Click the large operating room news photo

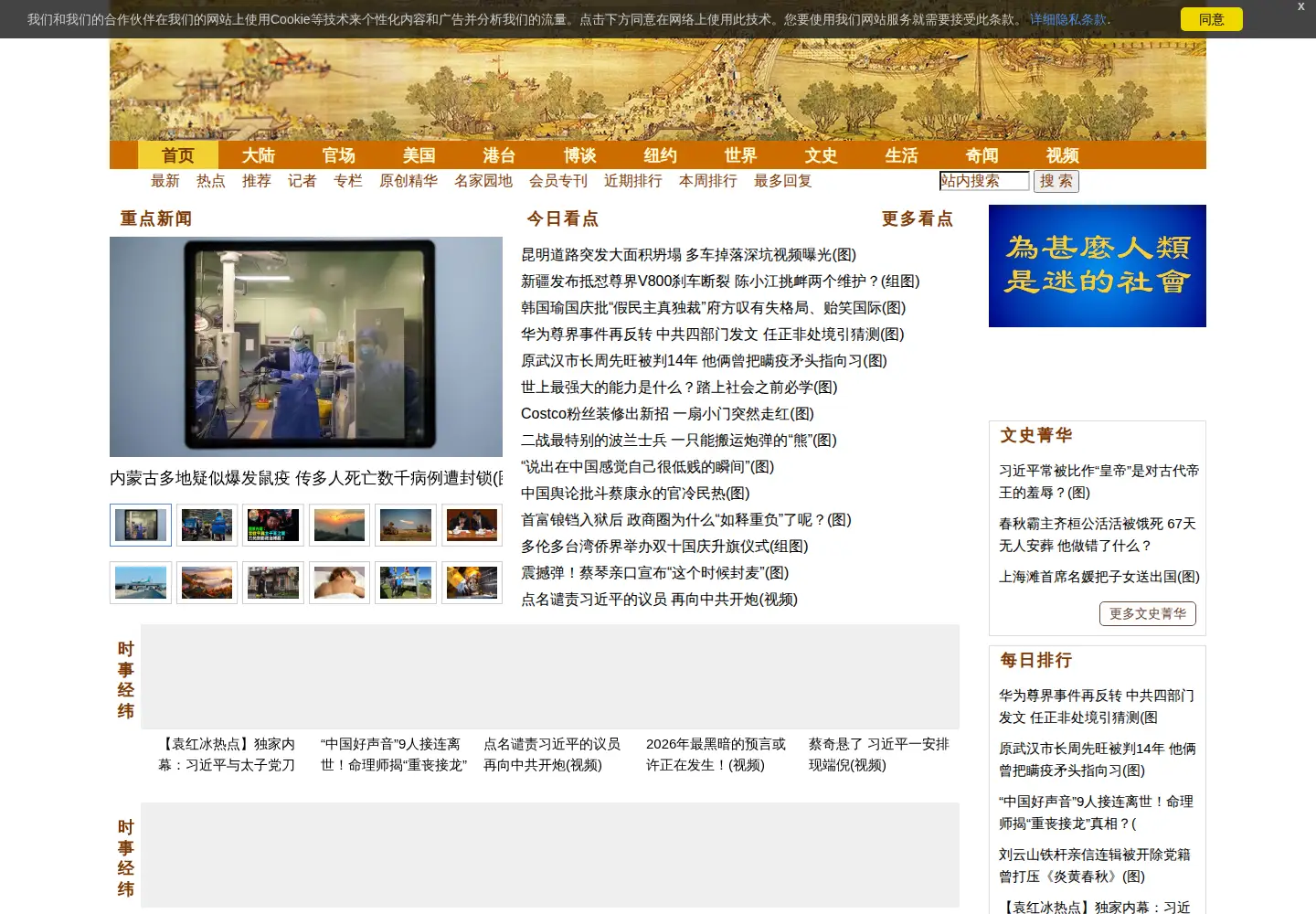pos(306,346)
